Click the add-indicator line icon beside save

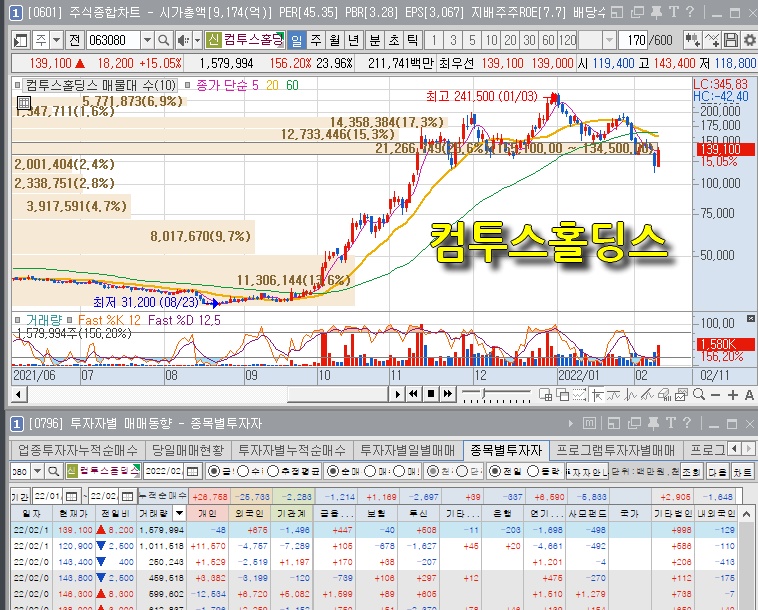[x=712, y=40]
